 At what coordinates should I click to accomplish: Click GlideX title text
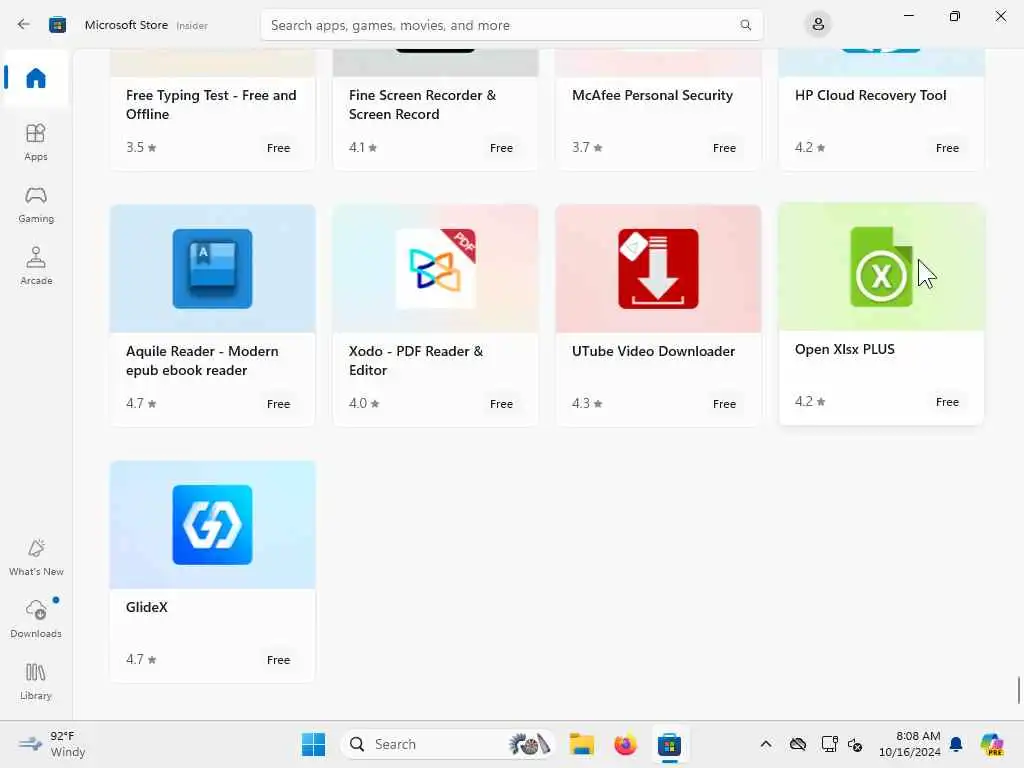[147, 607]
